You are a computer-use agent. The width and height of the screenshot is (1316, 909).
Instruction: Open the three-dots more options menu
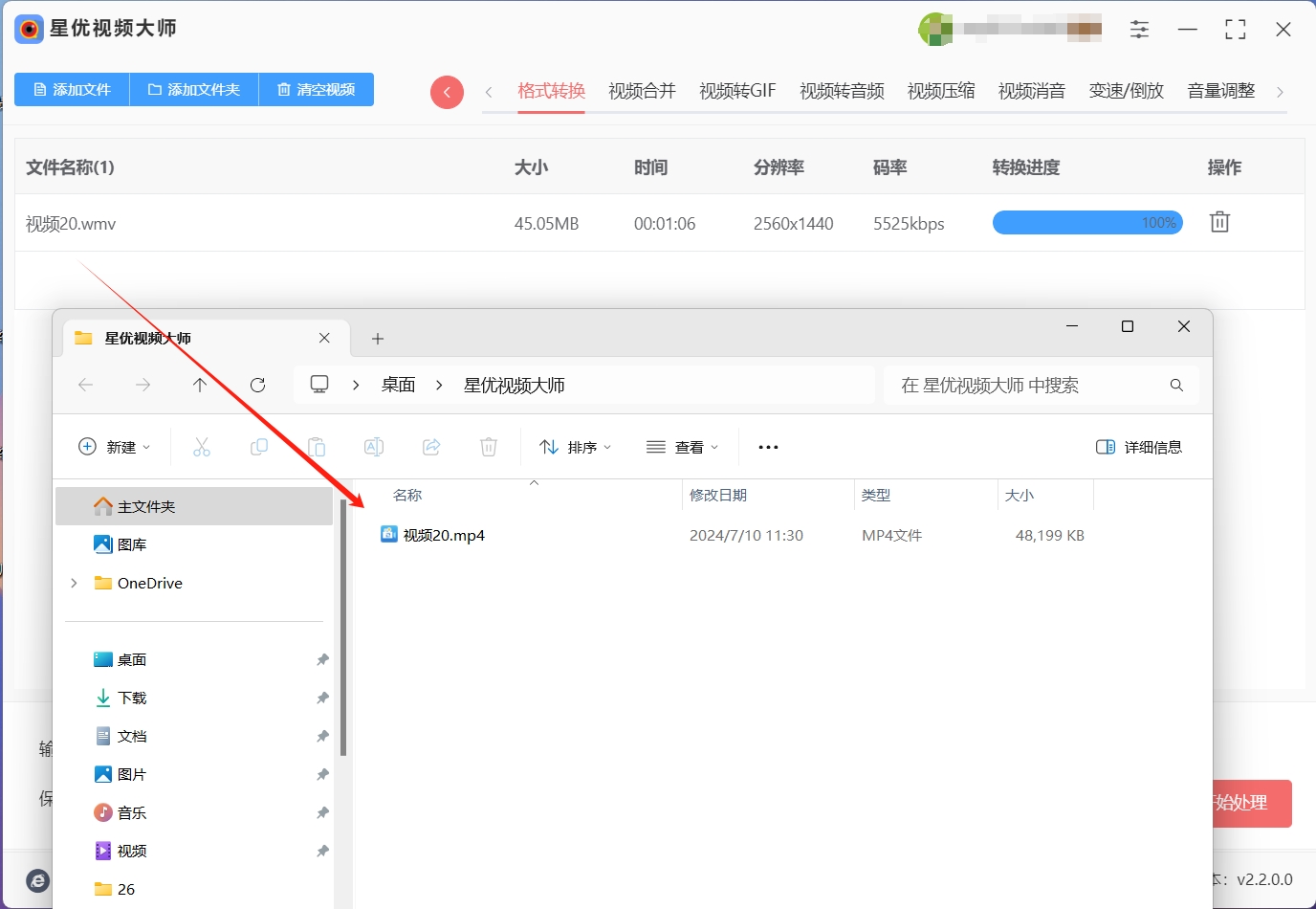768,447
